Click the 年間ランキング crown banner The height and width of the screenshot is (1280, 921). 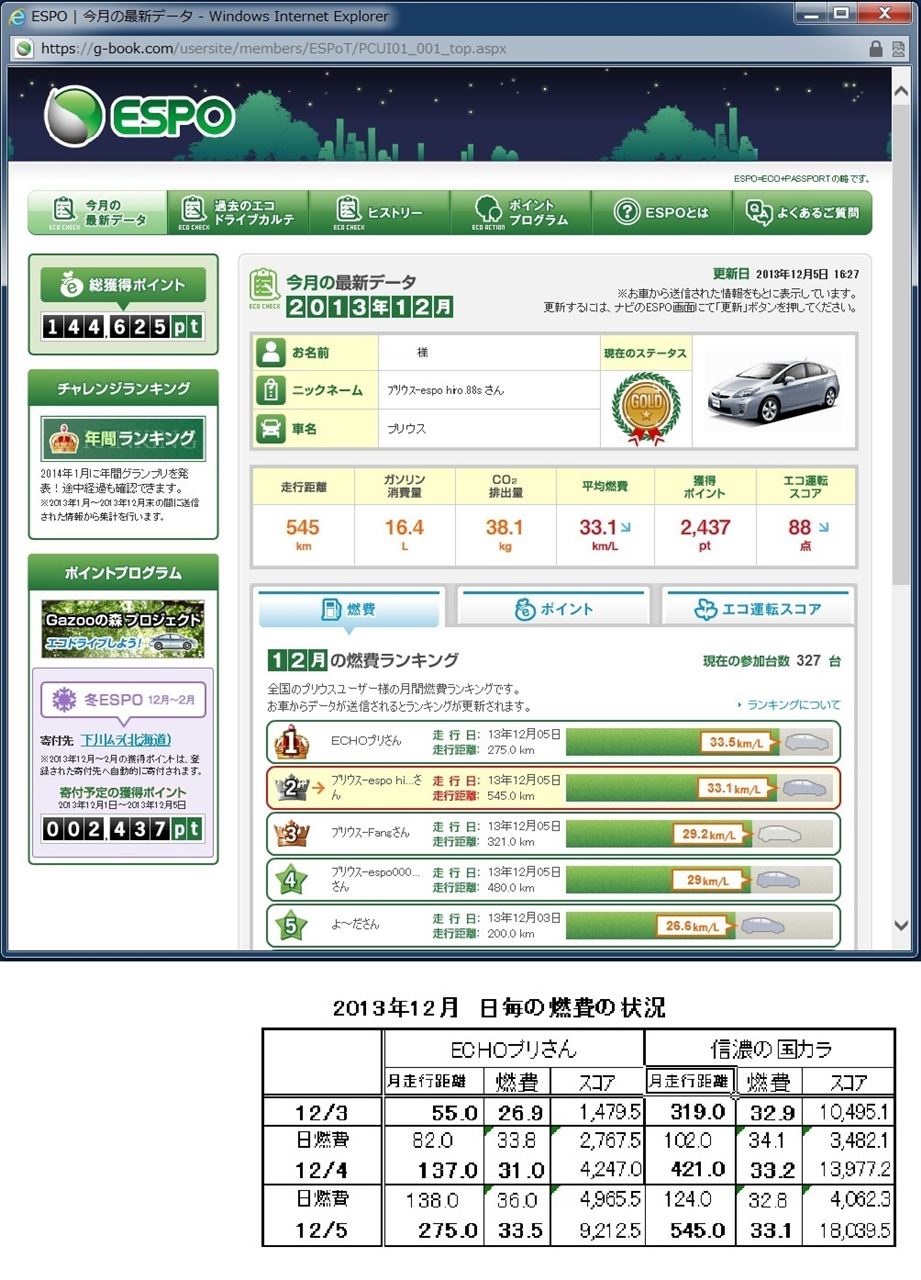[123, 438]
